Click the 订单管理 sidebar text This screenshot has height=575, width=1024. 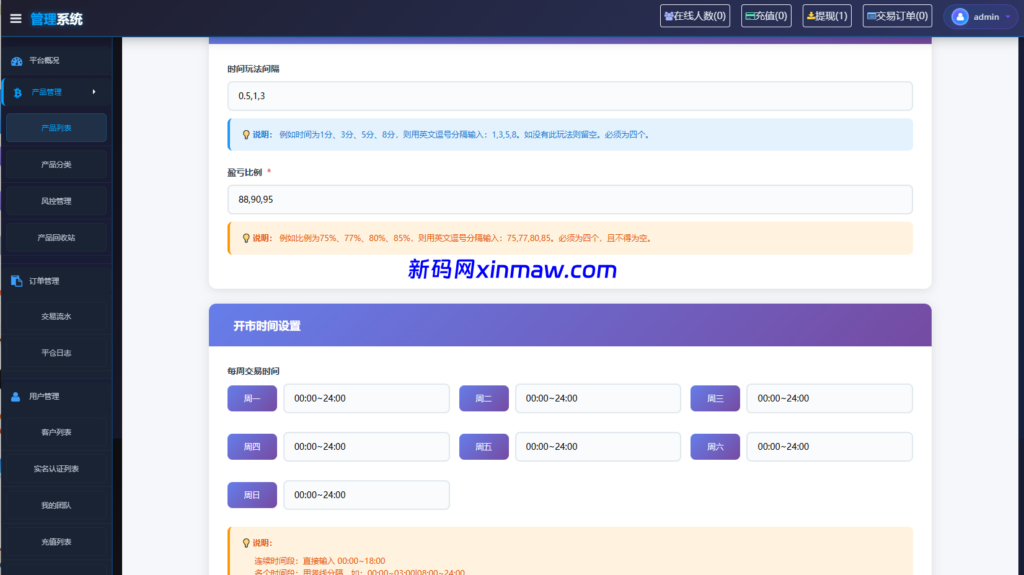point(44,281)
